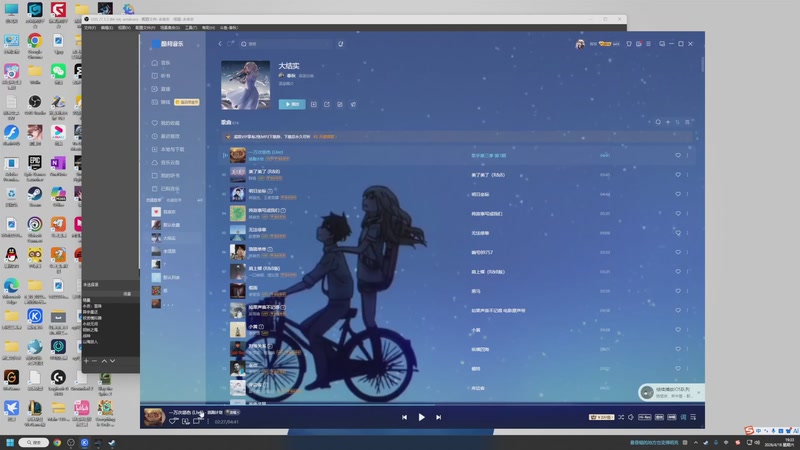Open audio quality selector in player bar
Screen dimensions: 800x450
(645, 417)
